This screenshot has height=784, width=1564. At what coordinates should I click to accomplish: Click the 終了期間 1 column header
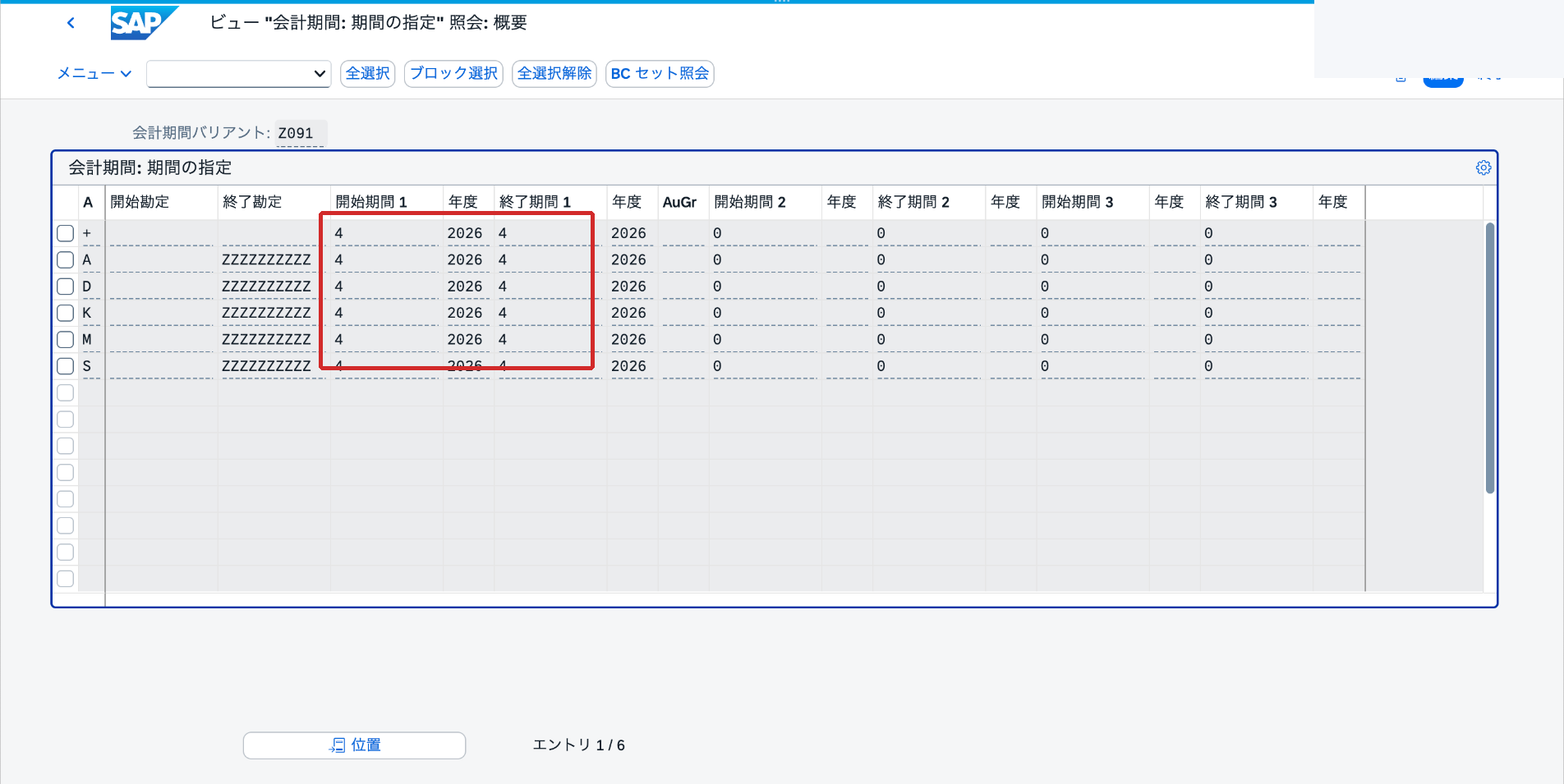click(550, 202)
